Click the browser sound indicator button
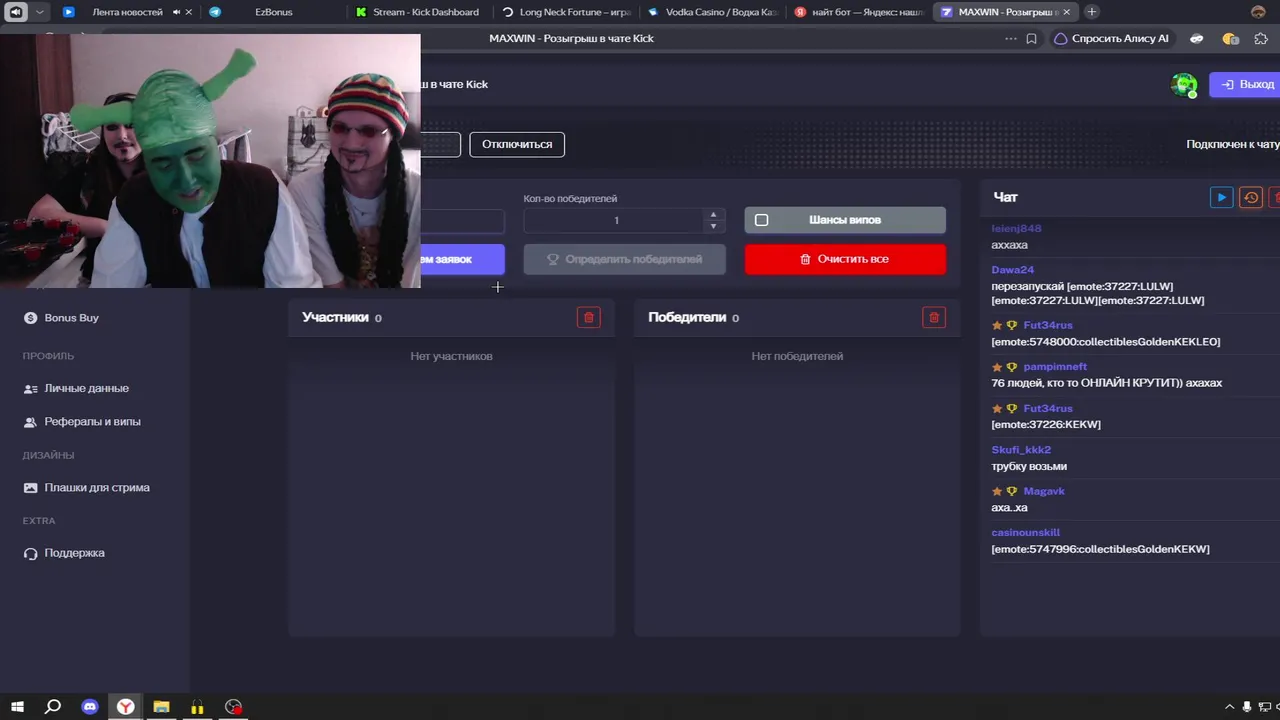Screen dimensions: 1280x720 pyautogui.click(x=16, y=12)
